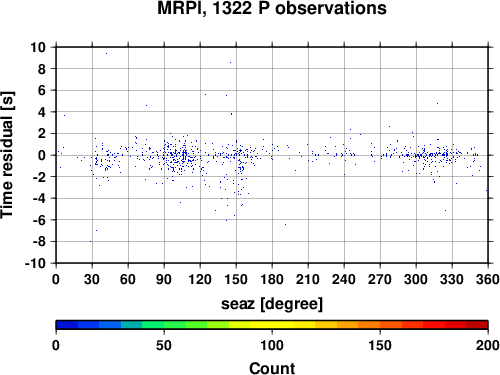Select the dark blue colorbar segment
500x375 pixels.
[67, 325]
